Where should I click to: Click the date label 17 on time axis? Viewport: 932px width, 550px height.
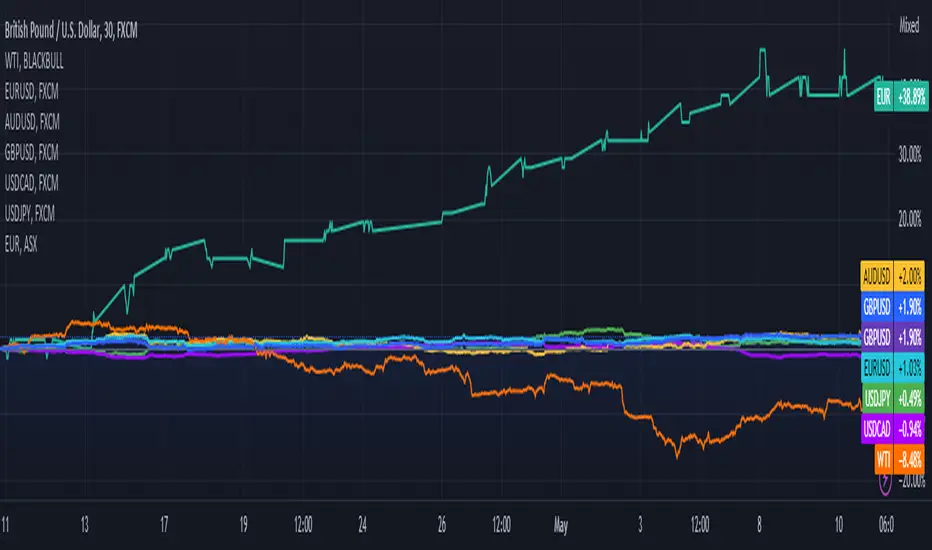pyautogui.click(x=164, y=525)
